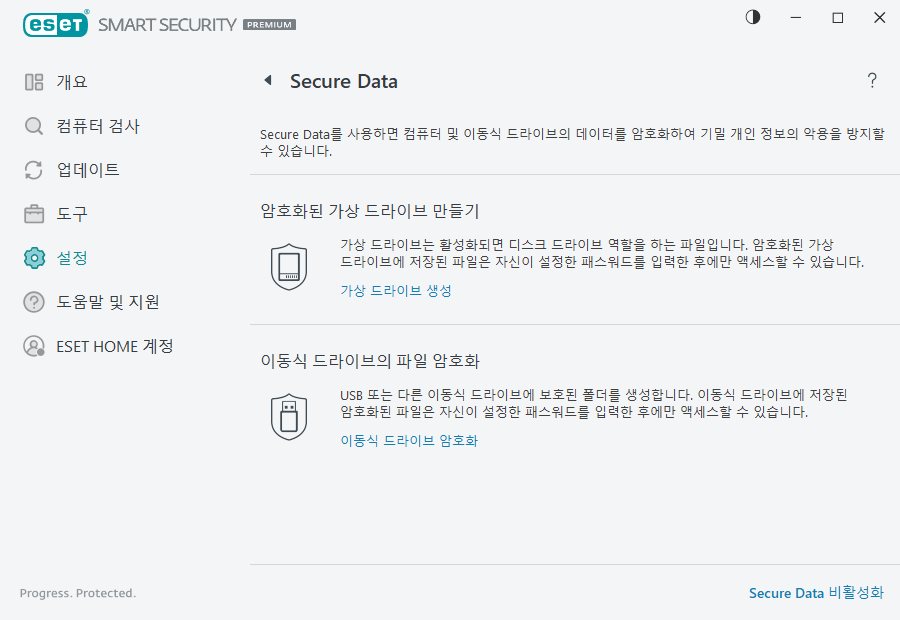Click the PREMIUM badge next to Smart Security
Image resolution: width=900 pixels, height=620 pixels.
pos(269,23)
